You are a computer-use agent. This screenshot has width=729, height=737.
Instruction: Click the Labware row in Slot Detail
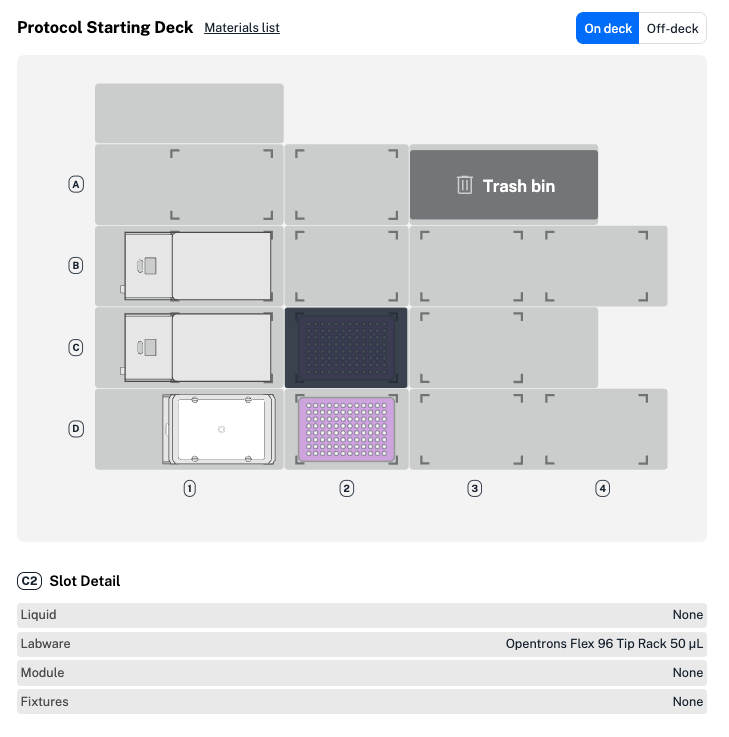coord(362,644)
